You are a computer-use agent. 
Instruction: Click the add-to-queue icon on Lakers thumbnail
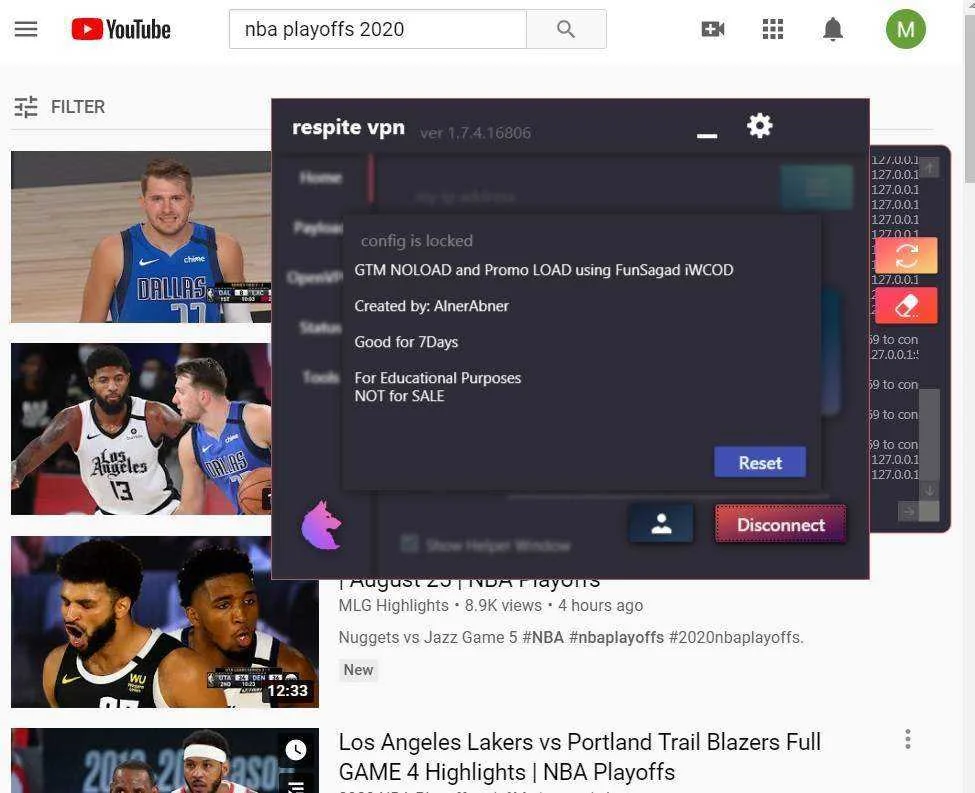pyautogui.click(x=296, y=785)
